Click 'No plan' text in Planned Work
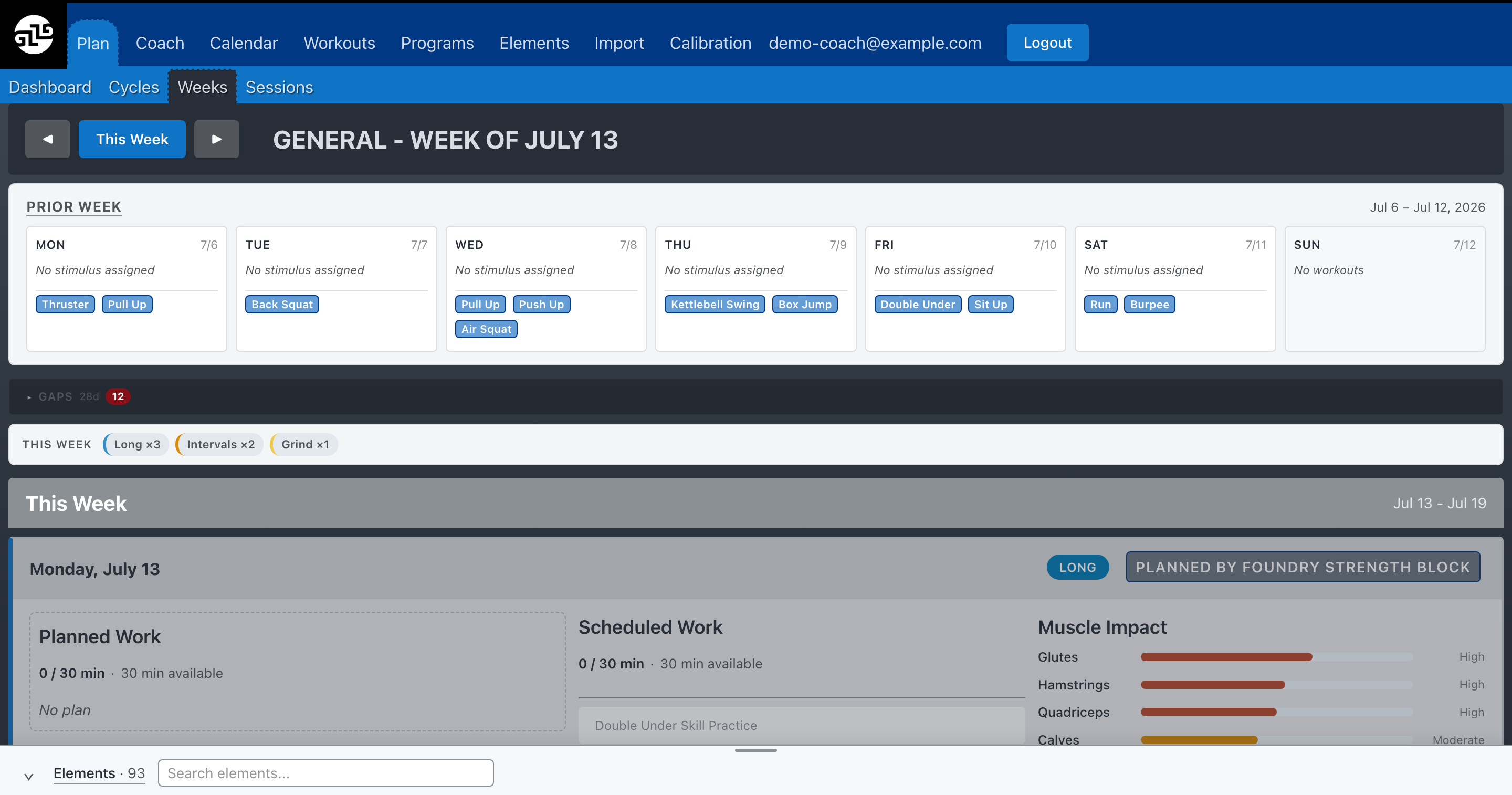This screenshot has width=1512, height=795. pyautogui.click(x=65, y=710)
